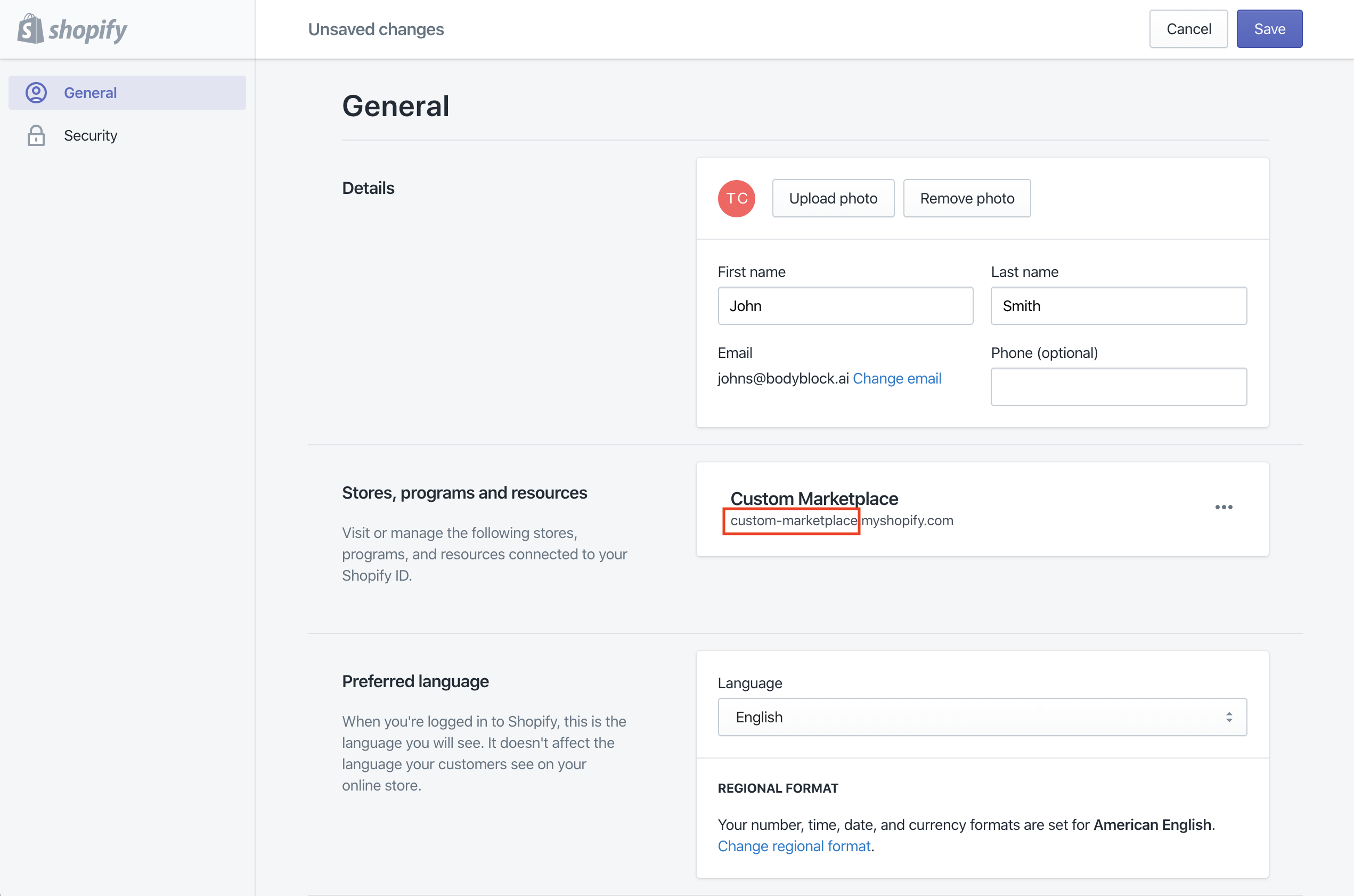1354x896 pixels.
Task: Click the Change regional format link
Action: (794, 846)
